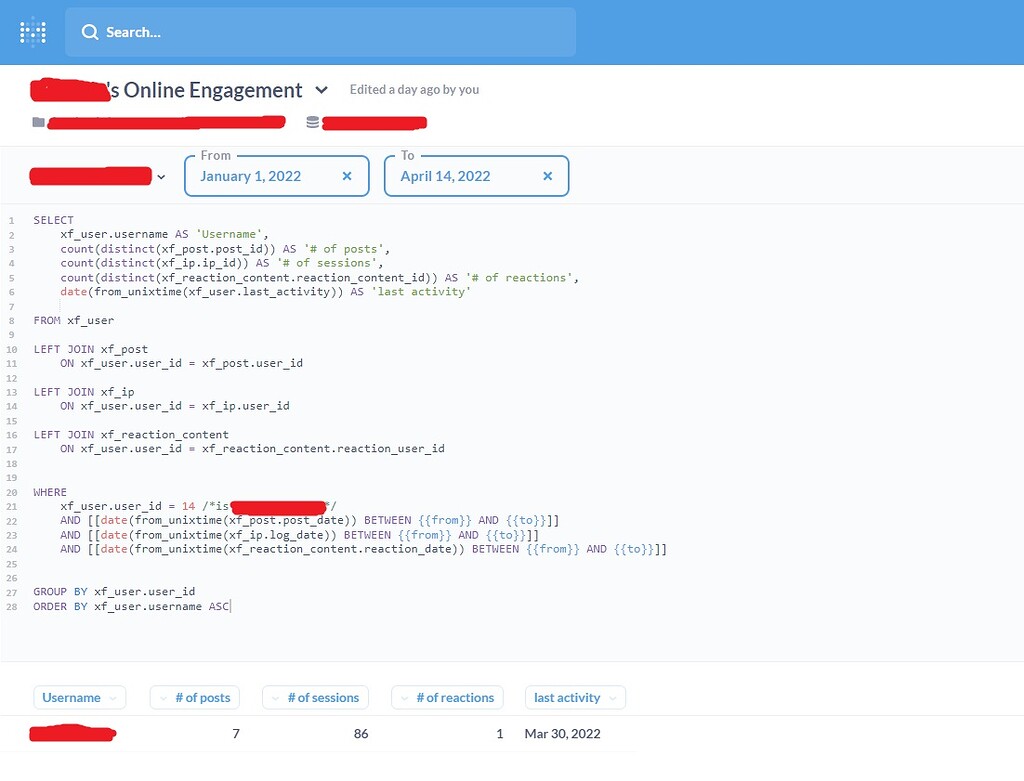
Task: Select the From date 'January 1, 2022'
Action: click(x=250, y=176)
